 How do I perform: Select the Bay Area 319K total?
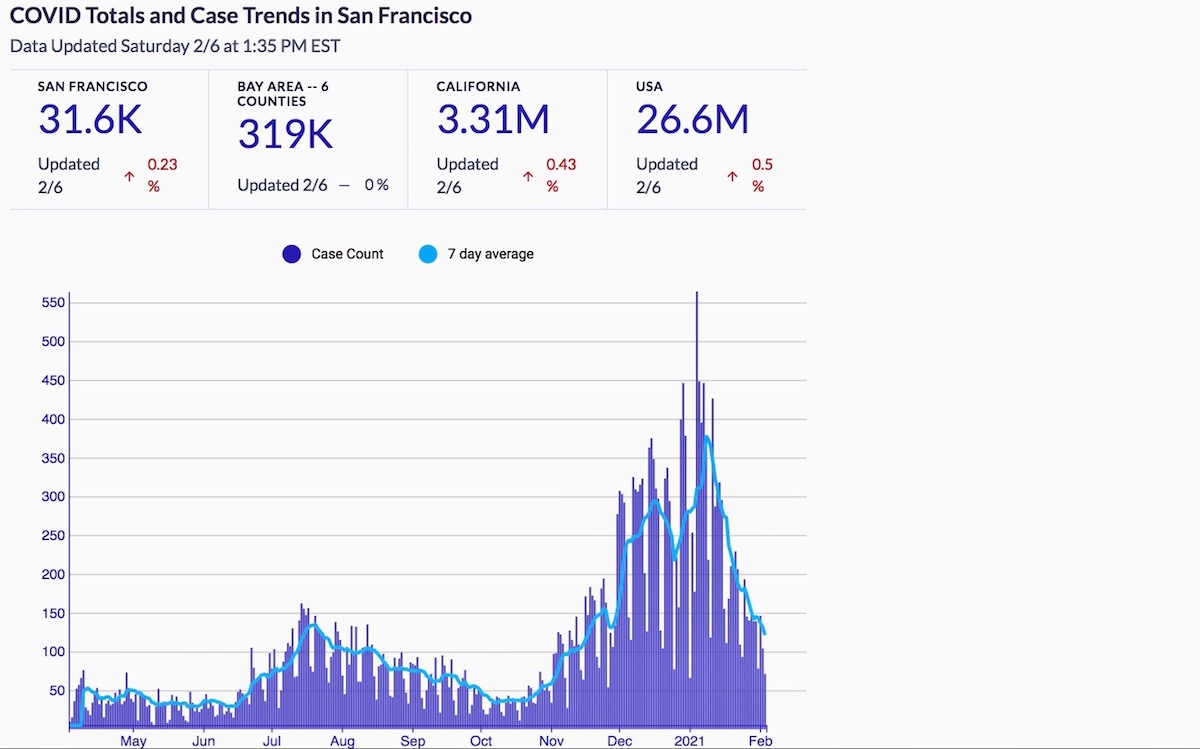coord(285,133)
